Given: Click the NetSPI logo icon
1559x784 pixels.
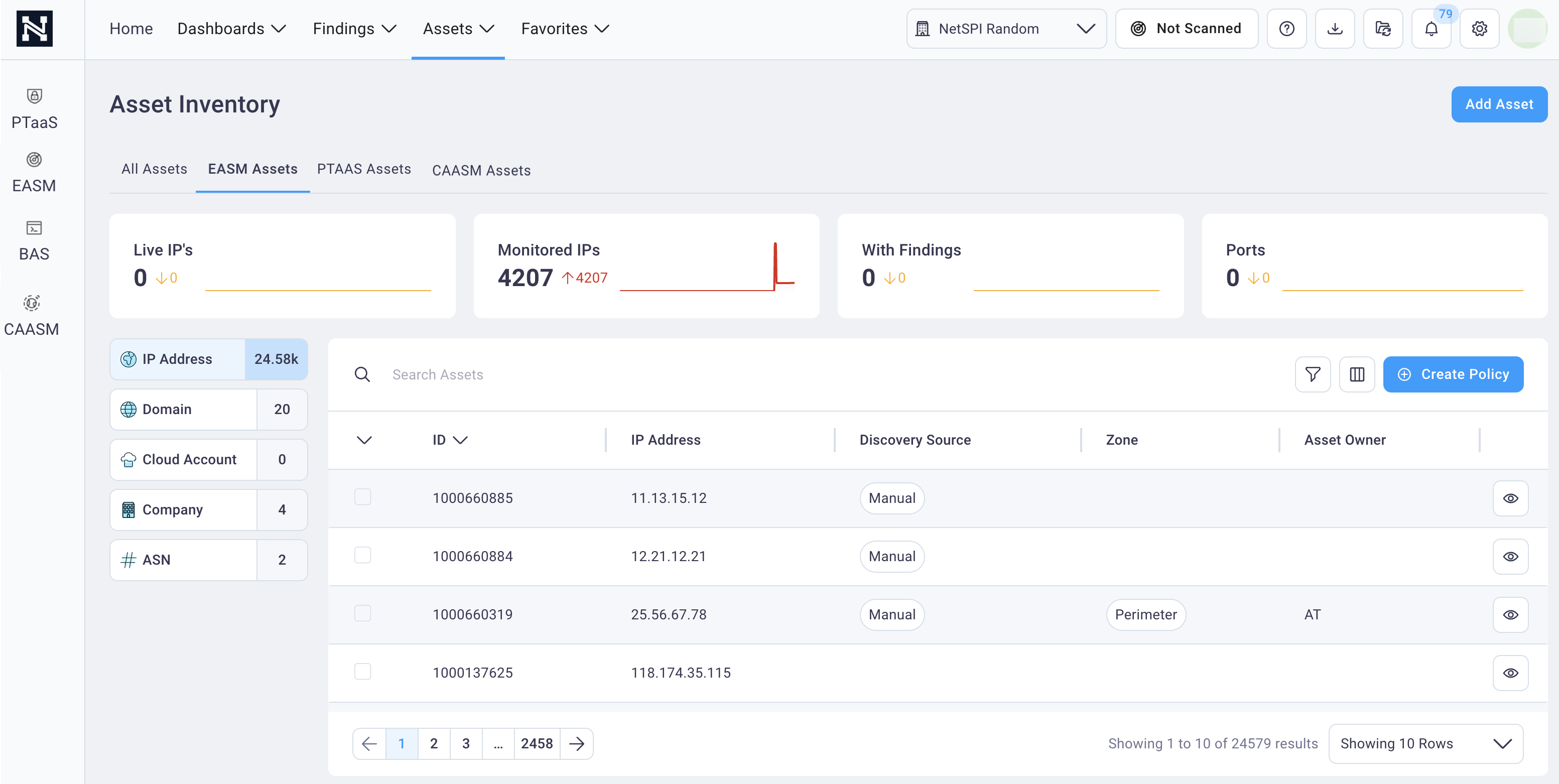Looking at the screenshot, I should 35,29.
